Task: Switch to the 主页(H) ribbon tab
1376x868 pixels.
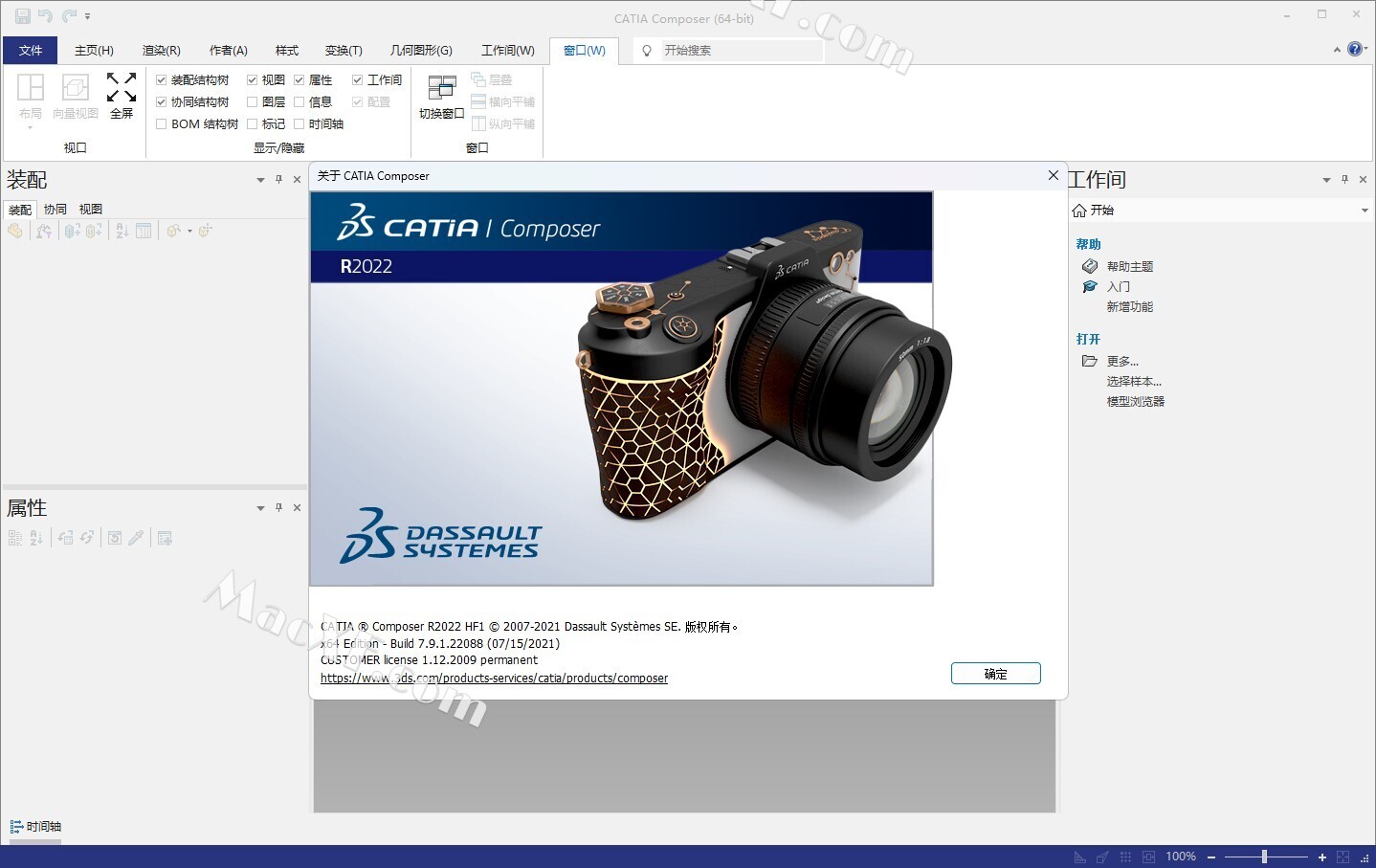Action: click(x=94, y=51)
